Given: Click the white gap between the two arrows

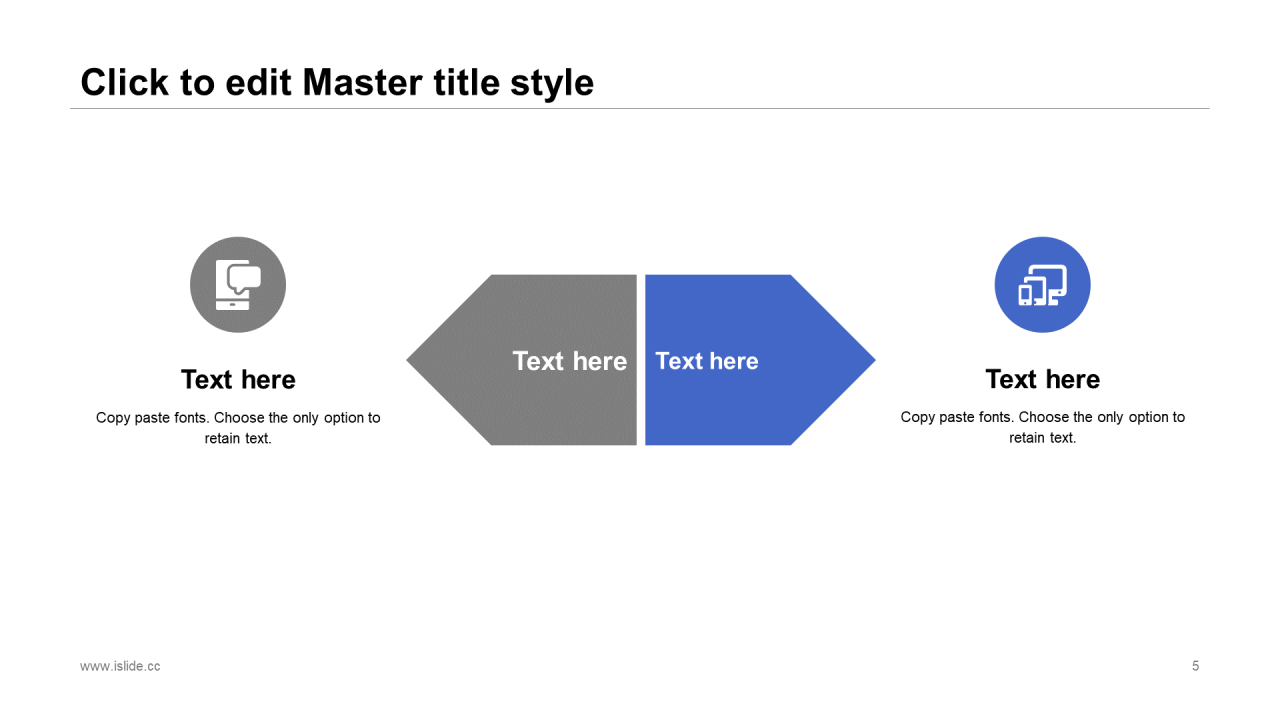Looking at the screenshot, I should 641,360.
